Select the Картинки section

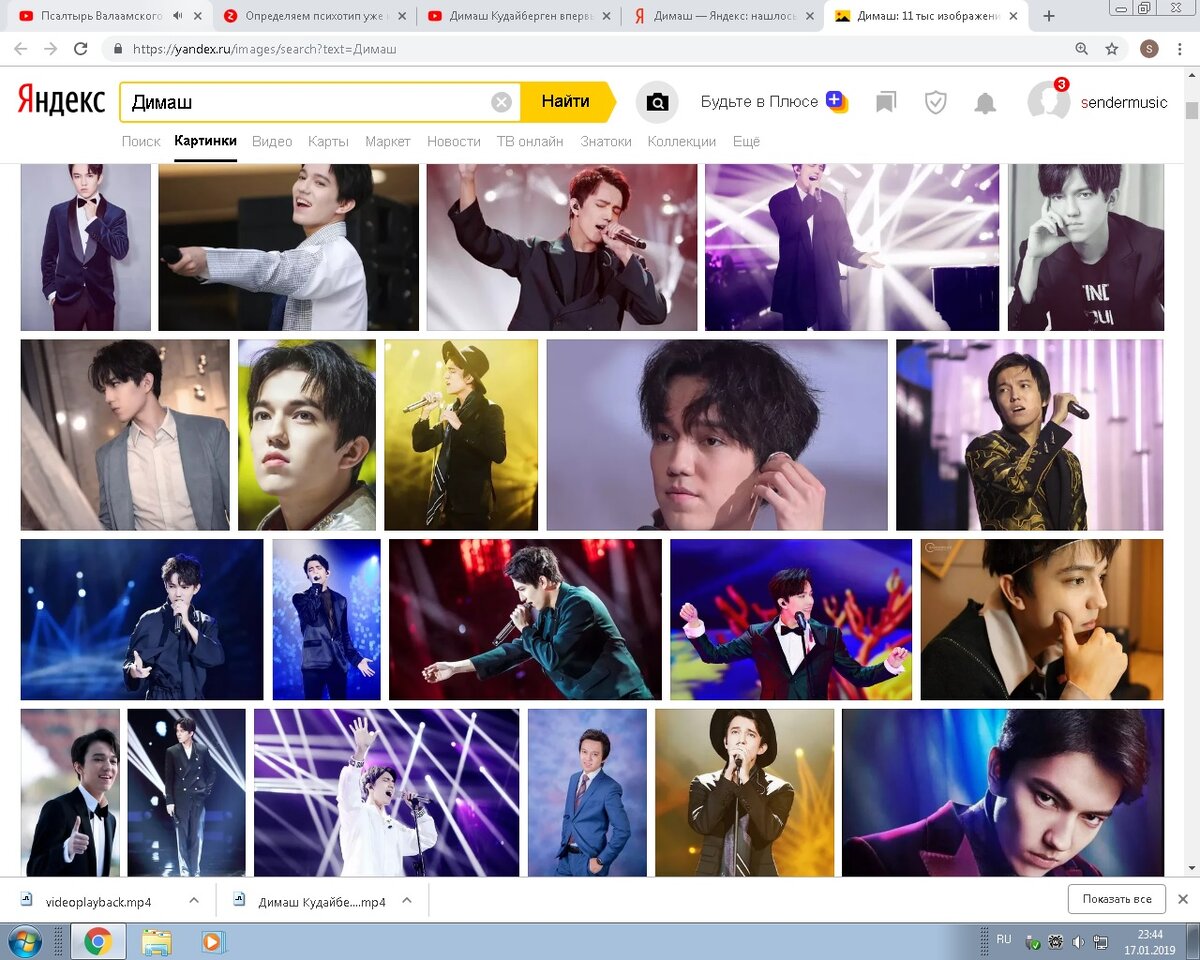coord(205,142)
